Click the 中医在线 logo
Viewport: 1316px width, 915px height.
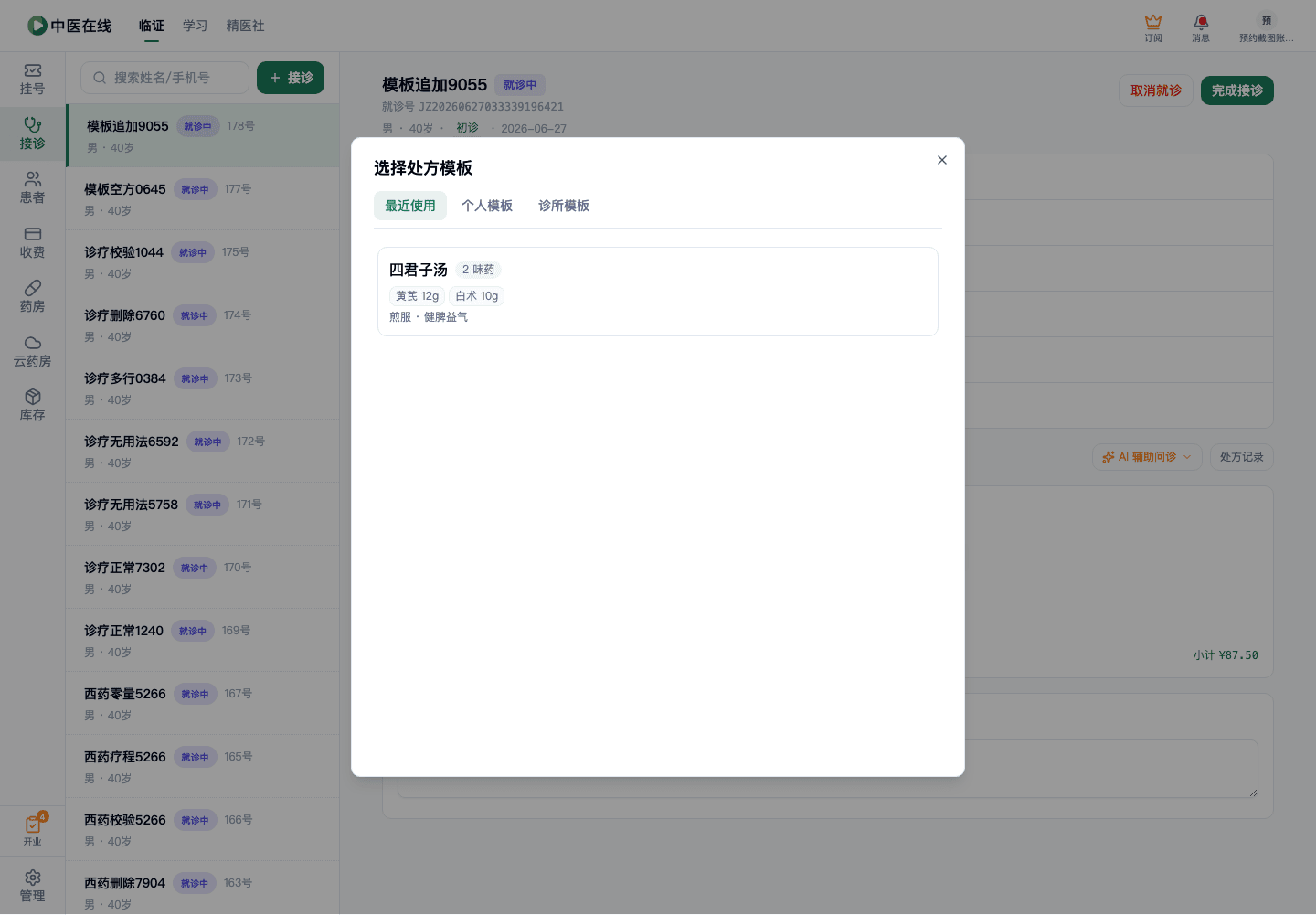pos(69,26)
